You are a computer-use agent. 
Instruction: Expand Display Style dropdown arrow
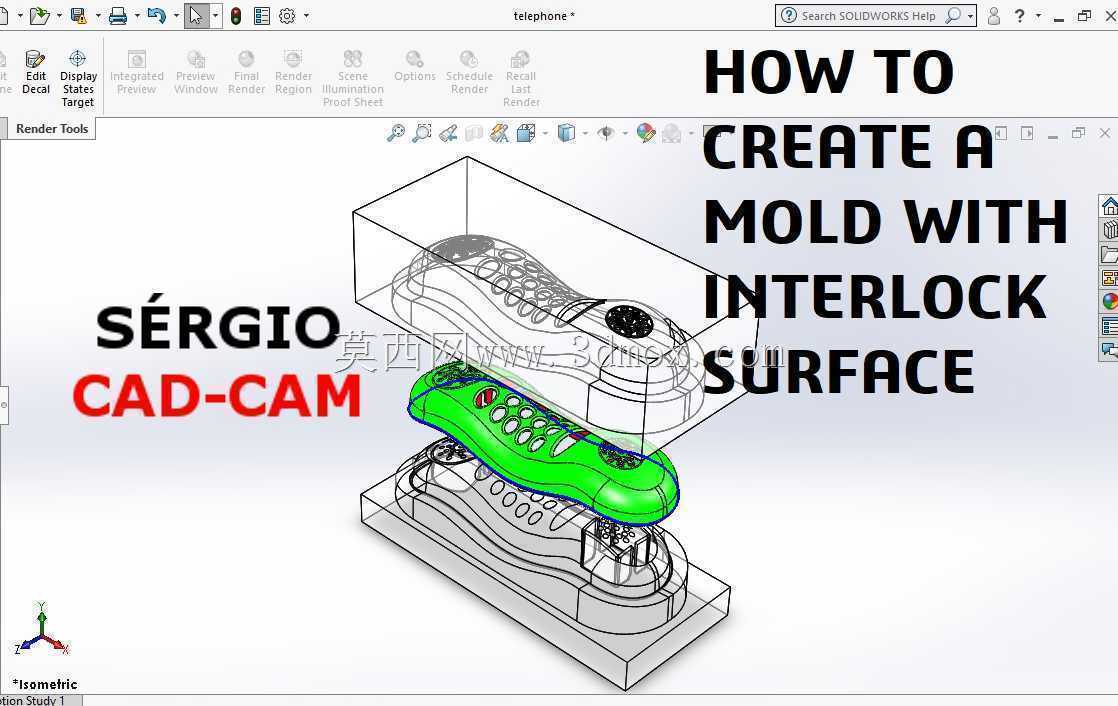click(585, 133)
